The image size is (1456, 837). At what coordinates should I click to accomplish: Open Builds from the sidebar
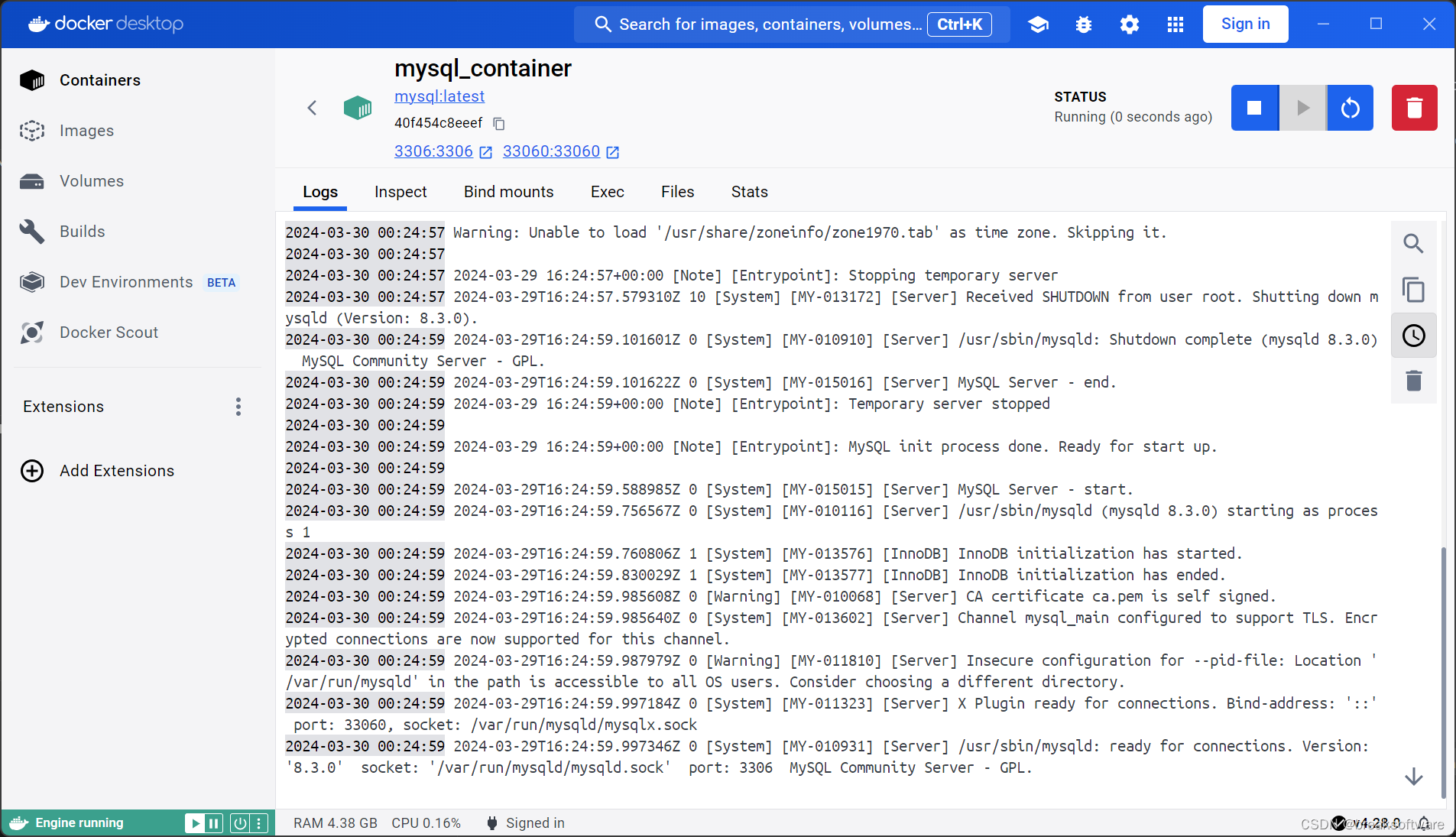[138, 232]
